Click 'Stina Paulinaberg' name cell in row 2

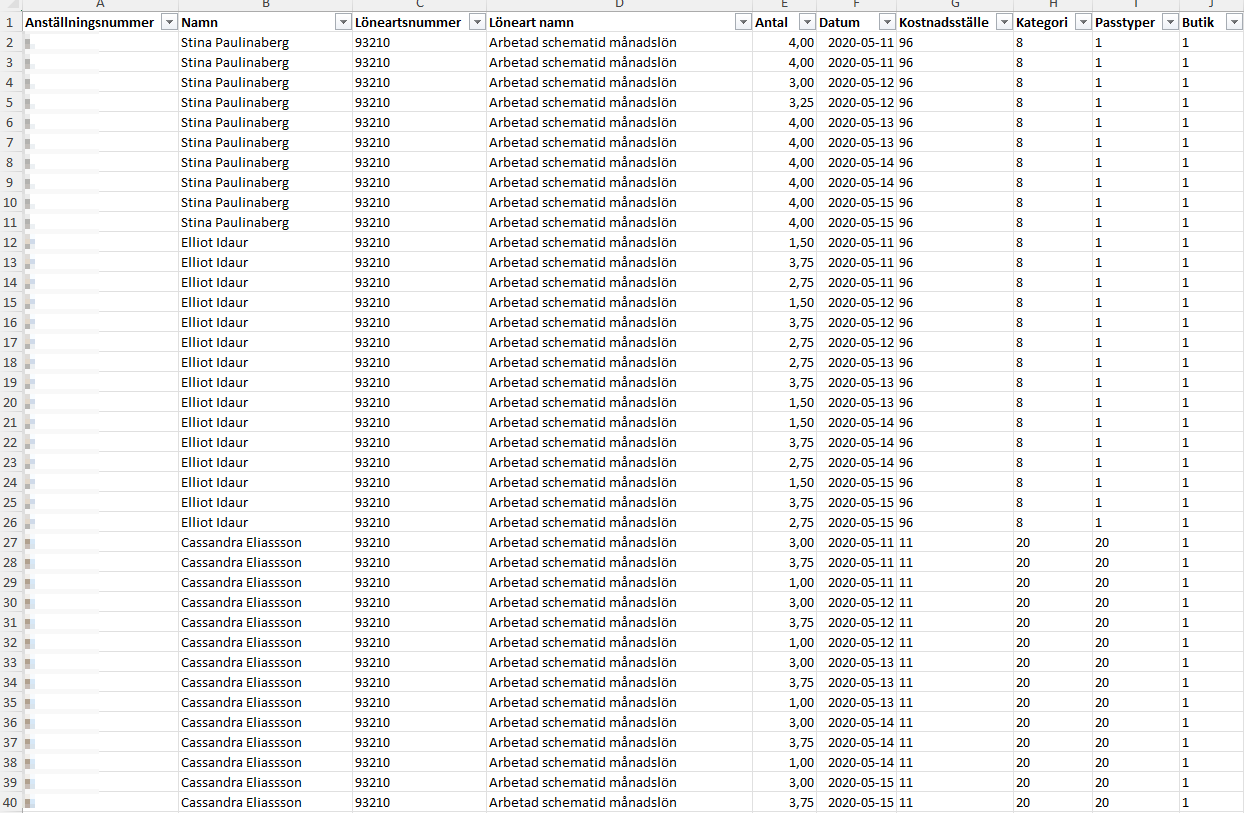pos(265,42)
